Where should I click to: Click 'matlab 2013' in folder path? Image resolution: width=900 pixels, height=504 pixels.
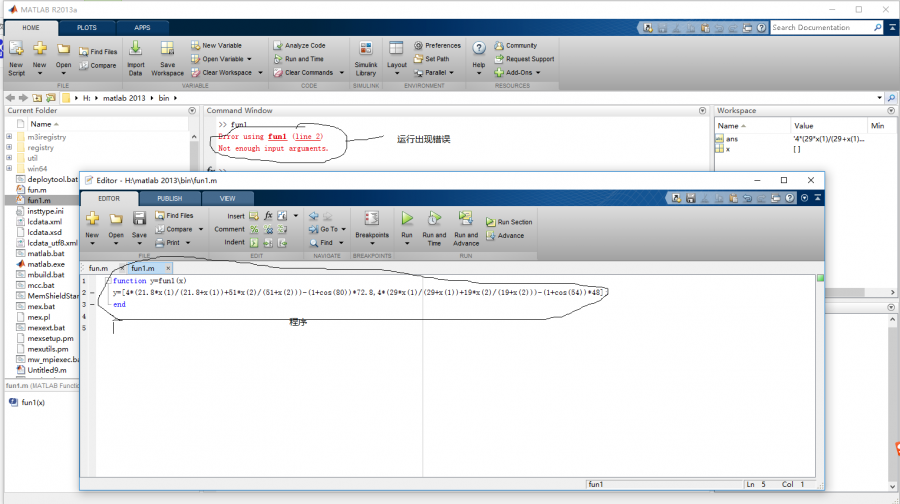click(x=124, y=98)
